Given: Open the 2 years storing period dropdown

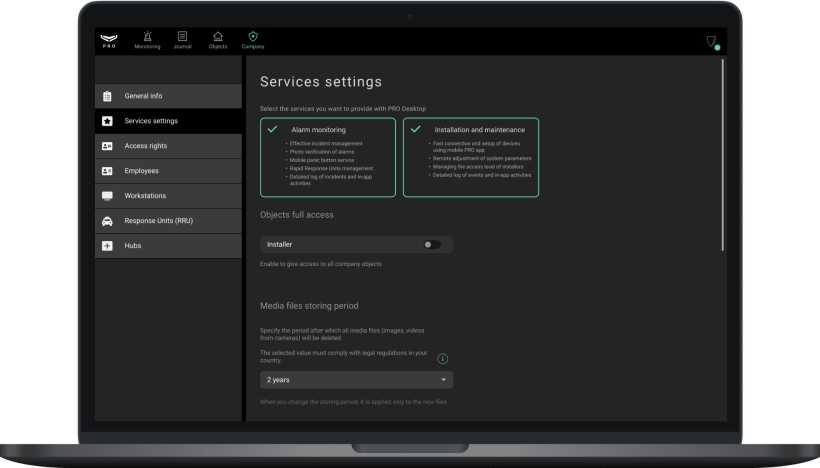Looking at the screenshot, I should pyautogui.click(x=355, y=380).
